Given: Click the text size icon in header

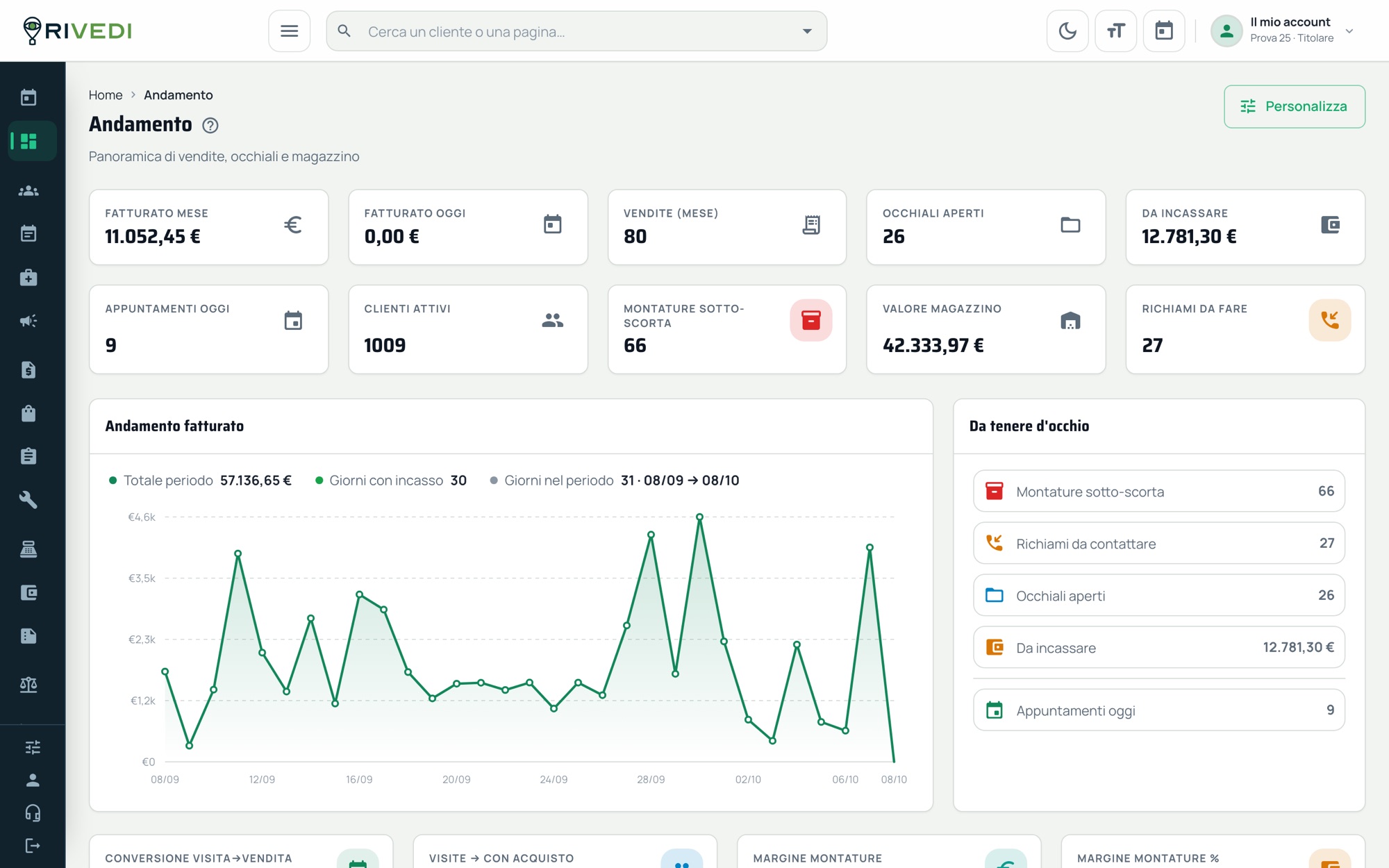Looking at the screenshot, I should tap(1115, 31).
